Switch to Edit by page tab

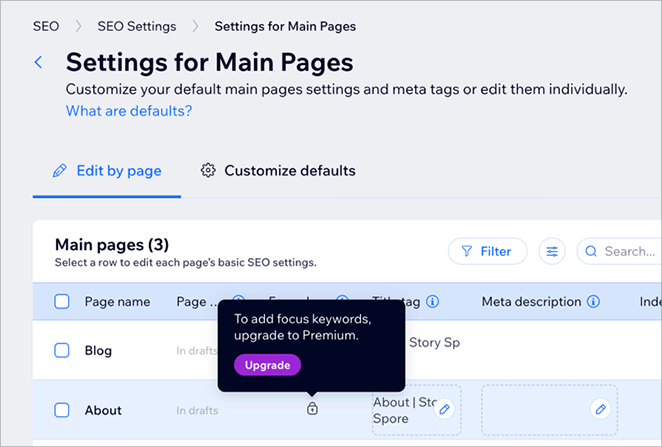tap(107, 171)
